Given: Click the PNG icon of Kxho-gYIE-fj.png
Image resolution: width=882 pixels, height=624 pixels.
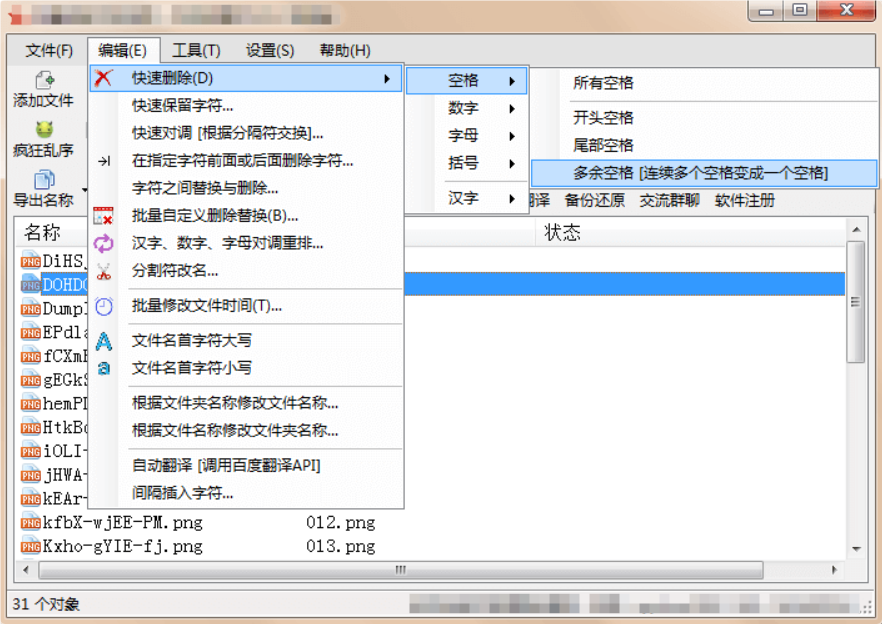Looking at the screenshot, I should pos(30,546).
